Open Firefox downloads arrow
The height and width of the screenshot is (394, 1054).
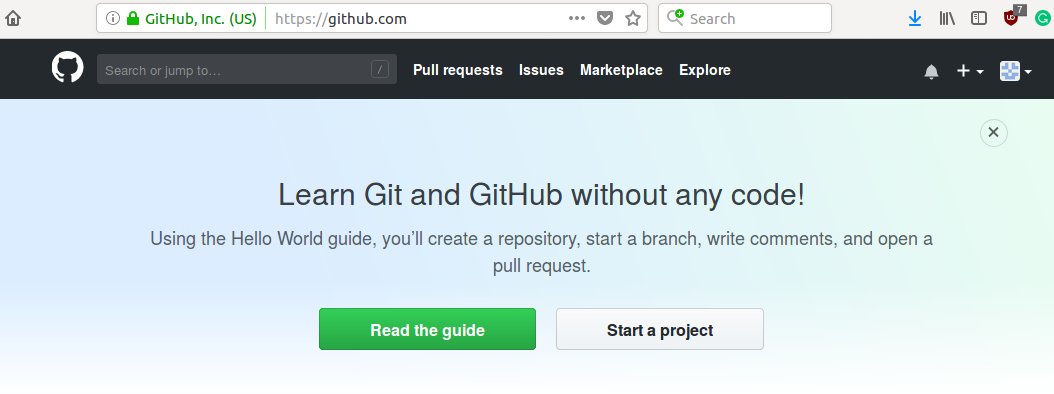[914, 19]
